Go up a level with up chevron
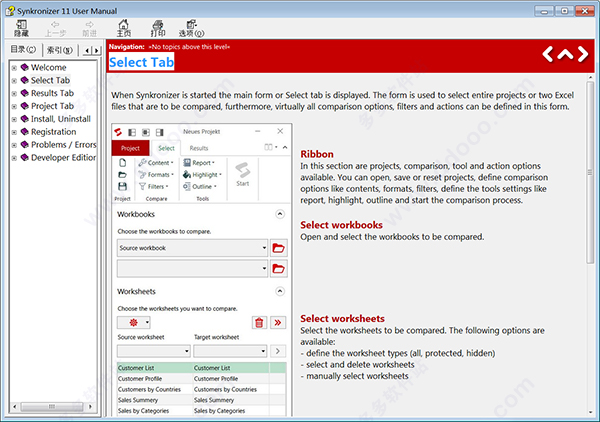The width and height of the screenshot is (600, 422). 565,54
